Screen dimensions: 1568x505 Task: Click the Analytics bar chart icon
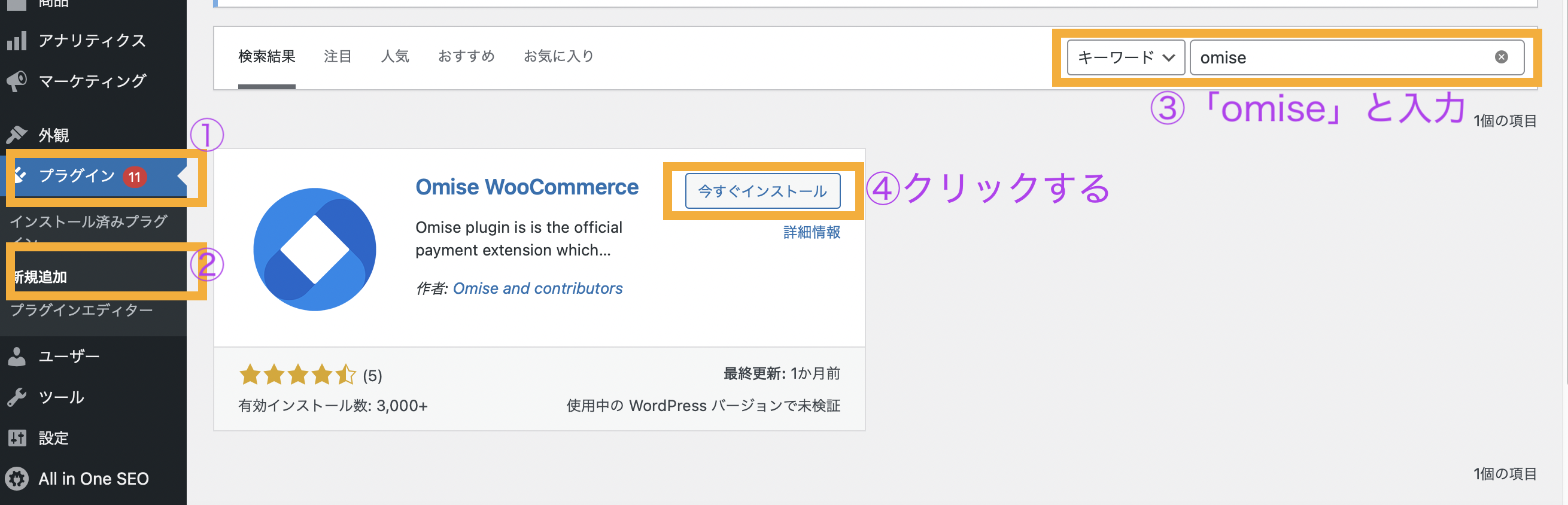click(17, 41)
